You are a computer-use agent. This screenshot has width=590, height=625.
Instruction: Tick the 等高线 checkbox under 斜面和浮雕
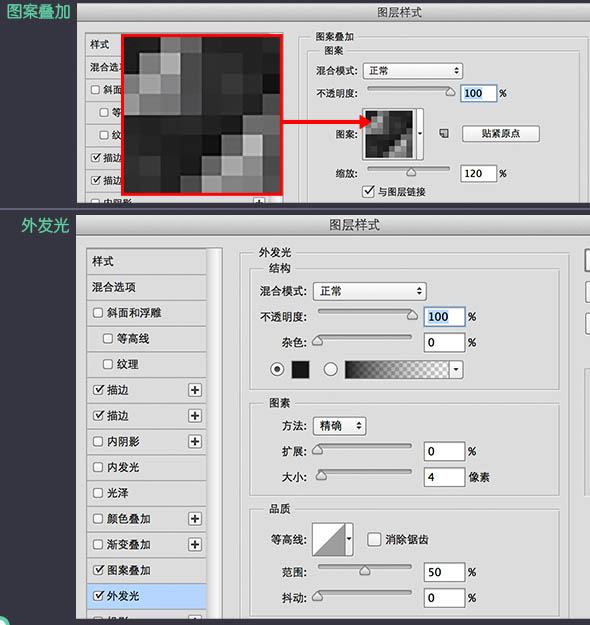click(108, 338)
